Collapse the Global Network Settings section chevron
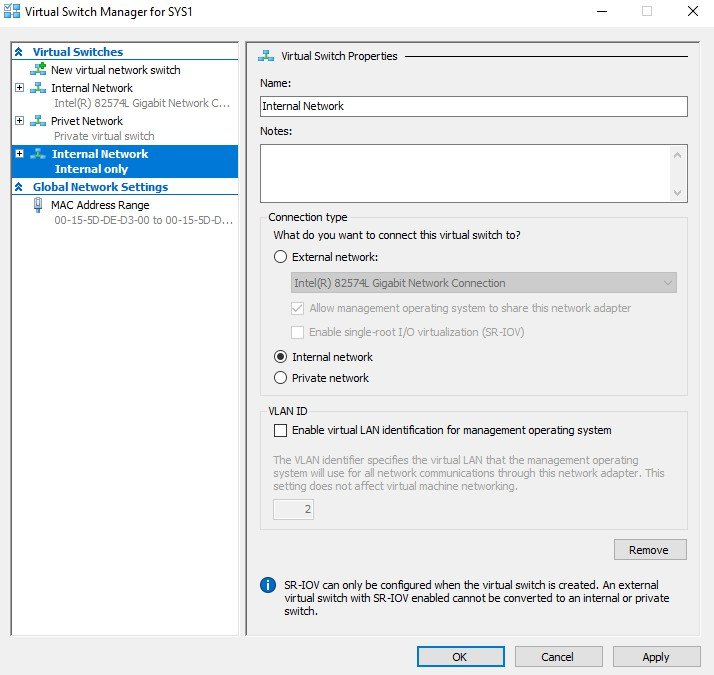Image resolution: width=714 pixels, height=675 pixels. 19,187
